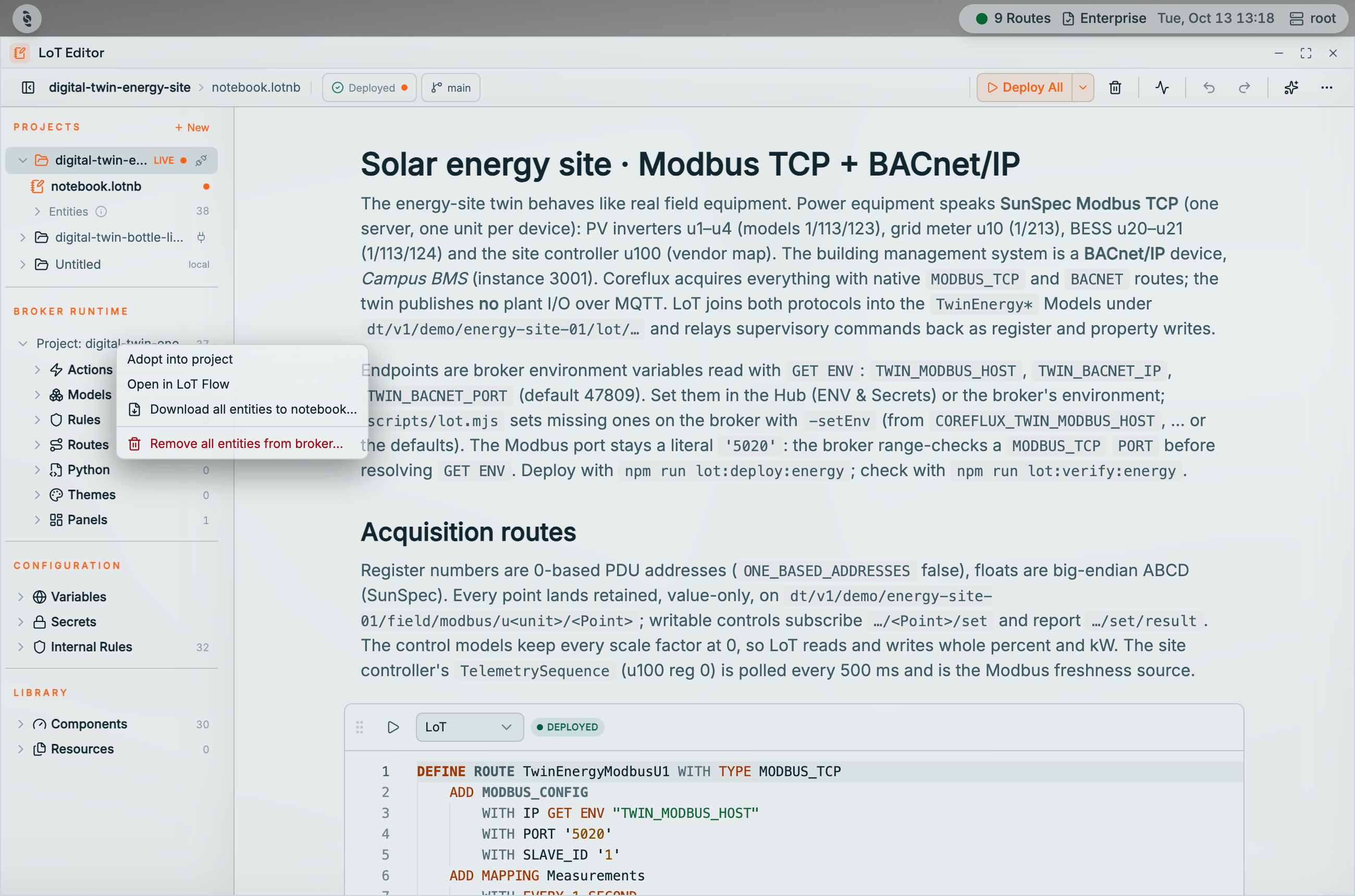Open the Deploy All dropdown arrow
Viewport: 1355px width, 896px height.
coord(1083,88)
